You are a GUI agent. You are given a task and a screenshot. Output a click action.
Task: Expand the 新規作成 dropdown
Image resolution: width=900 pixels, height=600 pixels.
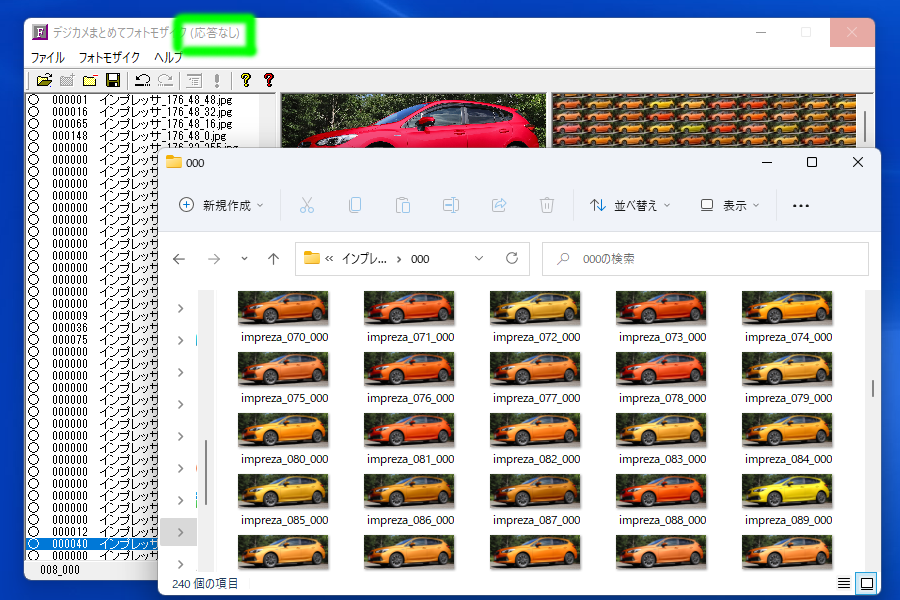point(221,205)
